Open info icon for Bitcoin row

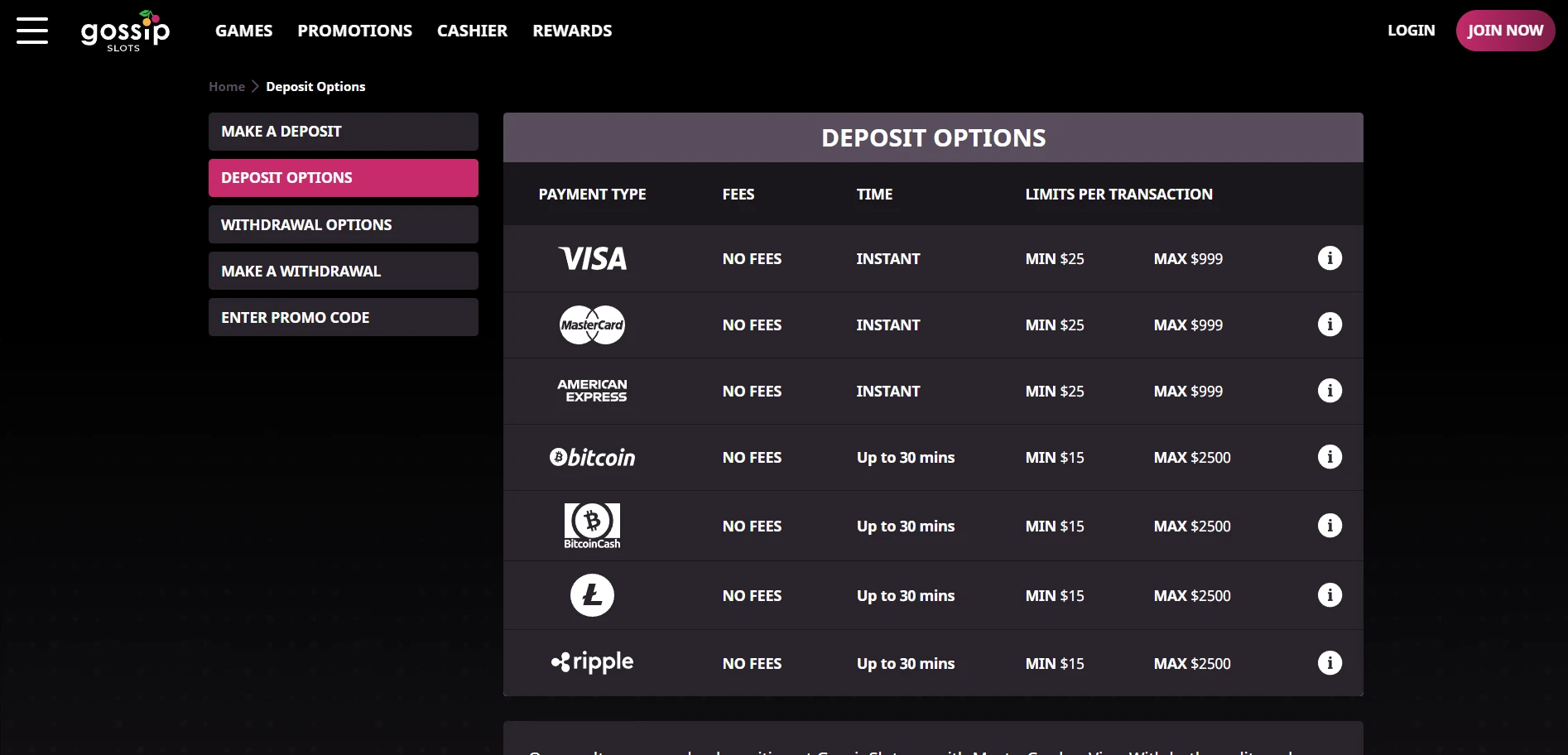tap(1330, 457)
